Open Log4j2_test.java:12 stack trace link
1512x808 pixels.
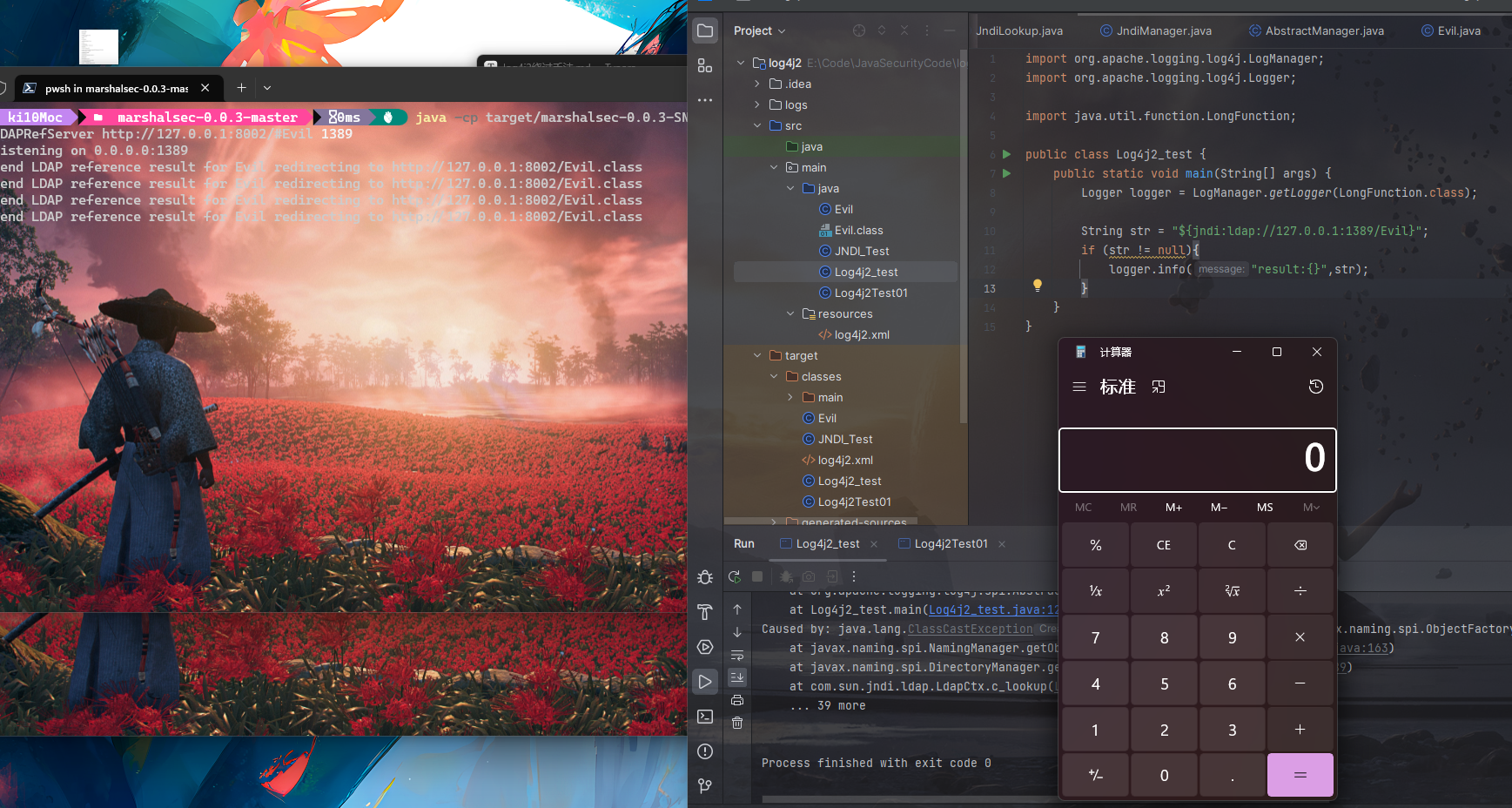(993, 609)
